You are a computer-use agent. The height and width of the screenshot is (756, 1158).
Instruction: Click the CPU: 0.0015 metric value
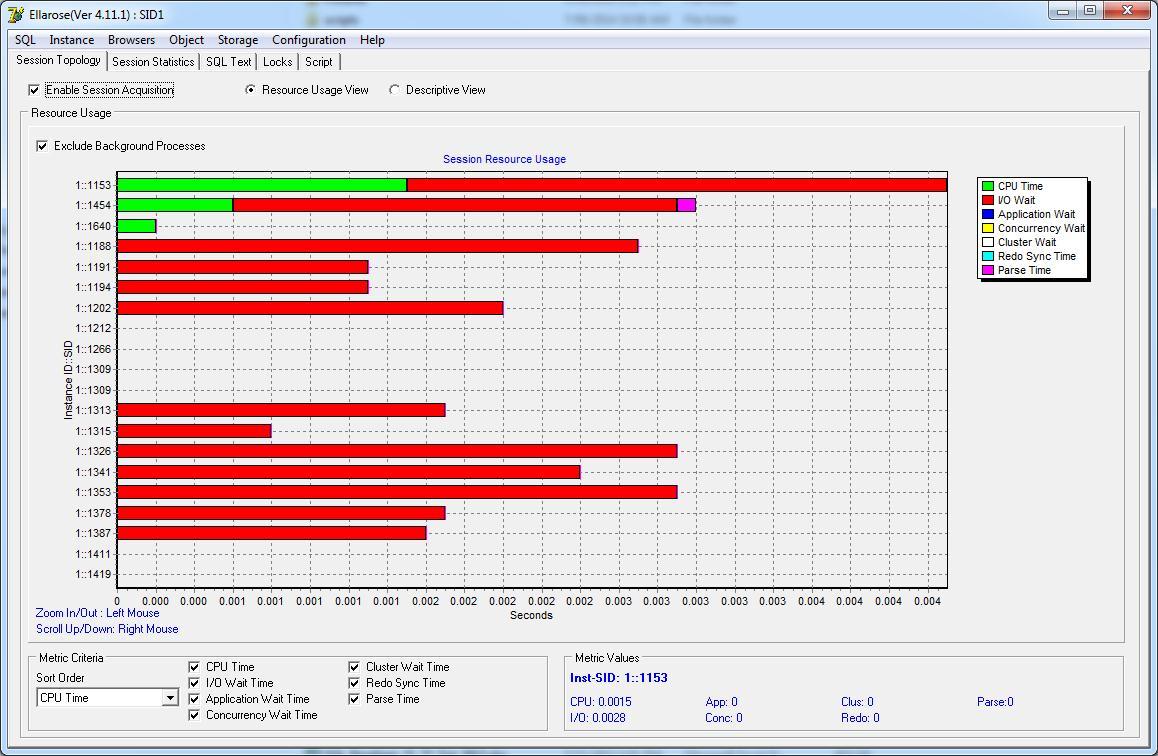(600, 702)
